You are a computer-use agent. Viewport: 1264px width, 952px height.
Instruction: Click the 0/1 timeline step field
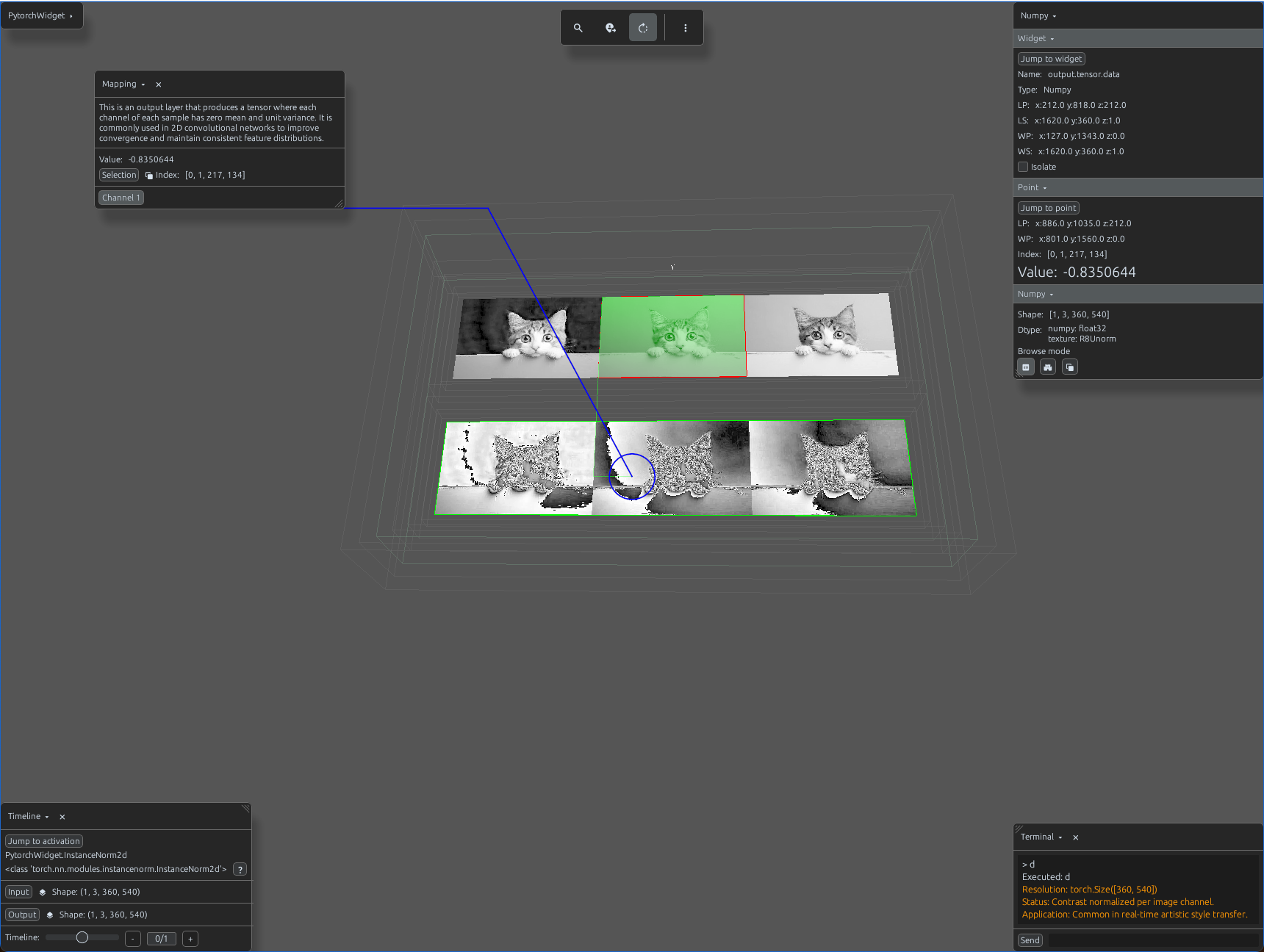(162, 939)
